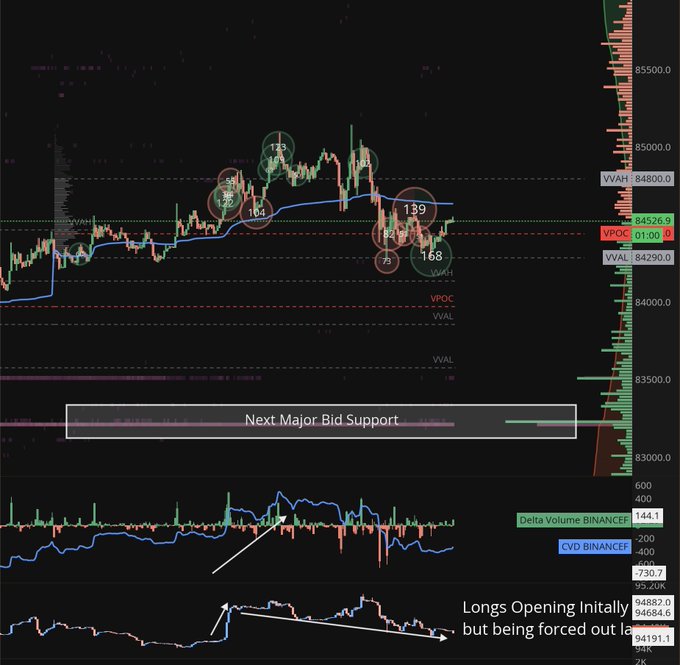680x665 pixels.
Task: Select the trade bubble labeled 122
Action: [x=225, y=203]
